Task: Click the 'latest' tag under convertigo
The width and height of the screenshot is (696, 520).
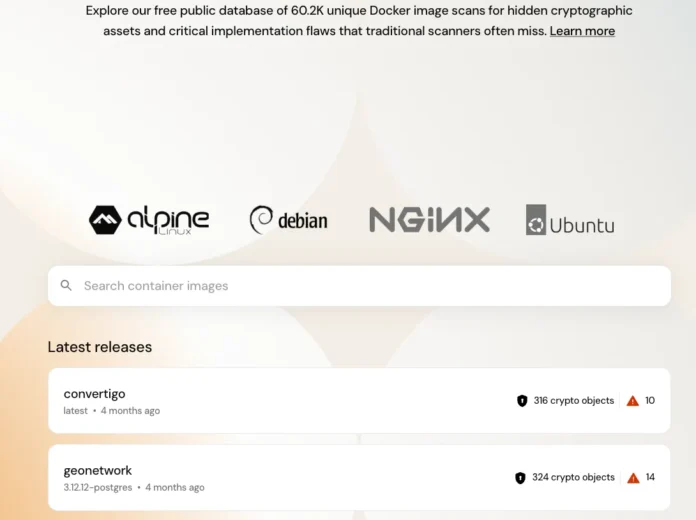Action: (x=75, y=411)
